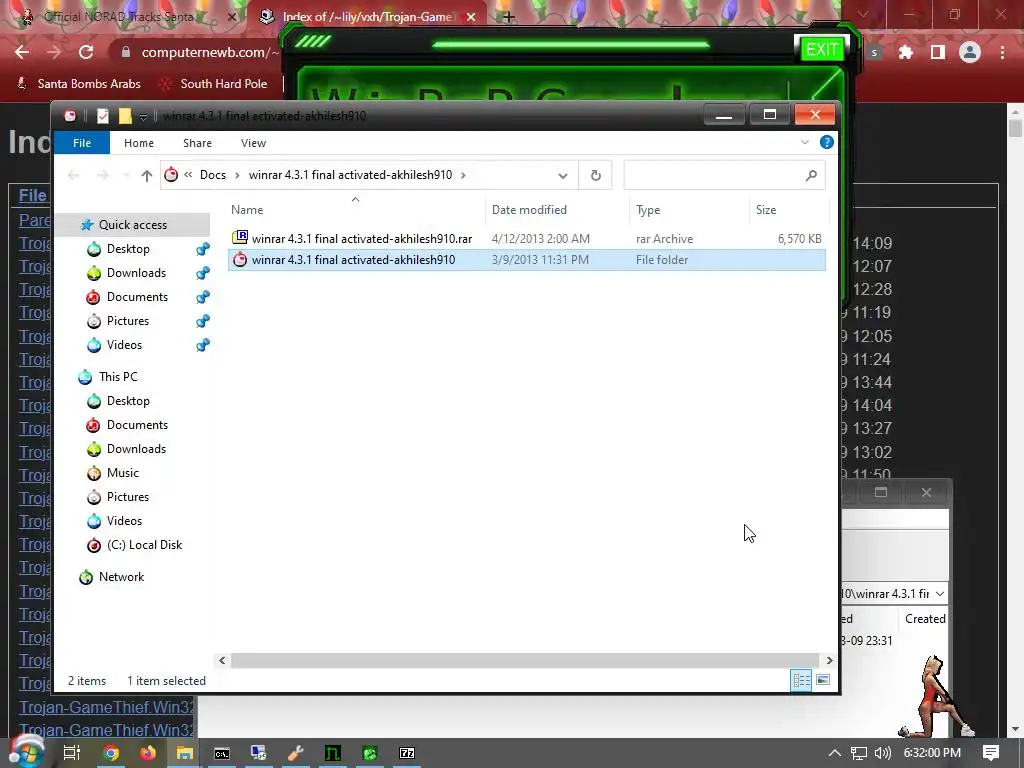Select This PC in navigation pane
Screen dimensions: 1024x768
pos(118,377)
